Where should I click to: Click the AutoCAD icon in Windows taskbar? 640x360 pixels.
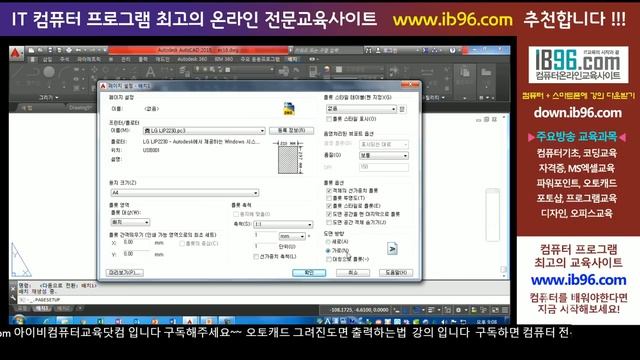[x=189, y=321]
